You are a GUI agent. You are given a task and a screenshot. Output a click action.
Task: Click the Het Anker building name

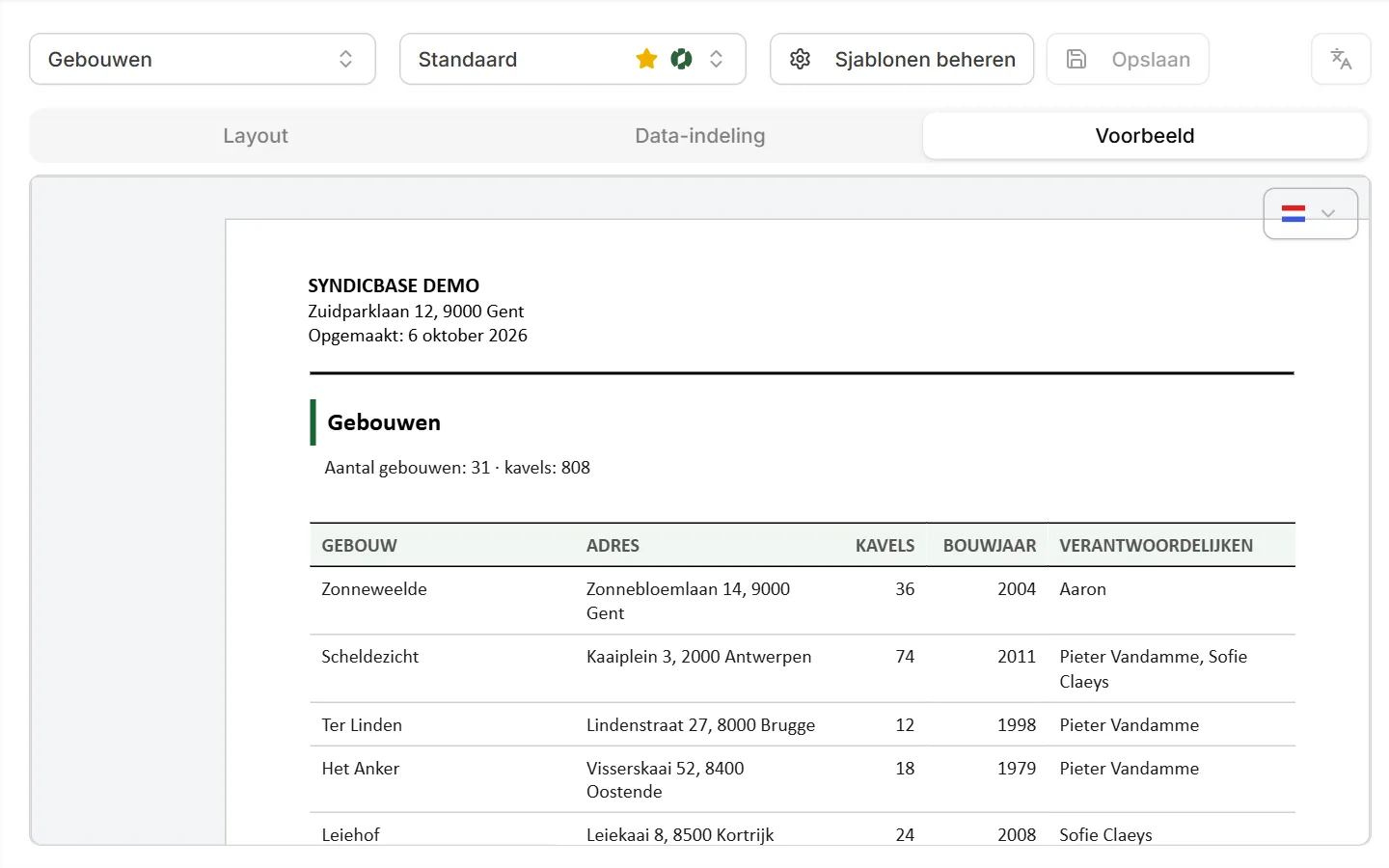361,769
